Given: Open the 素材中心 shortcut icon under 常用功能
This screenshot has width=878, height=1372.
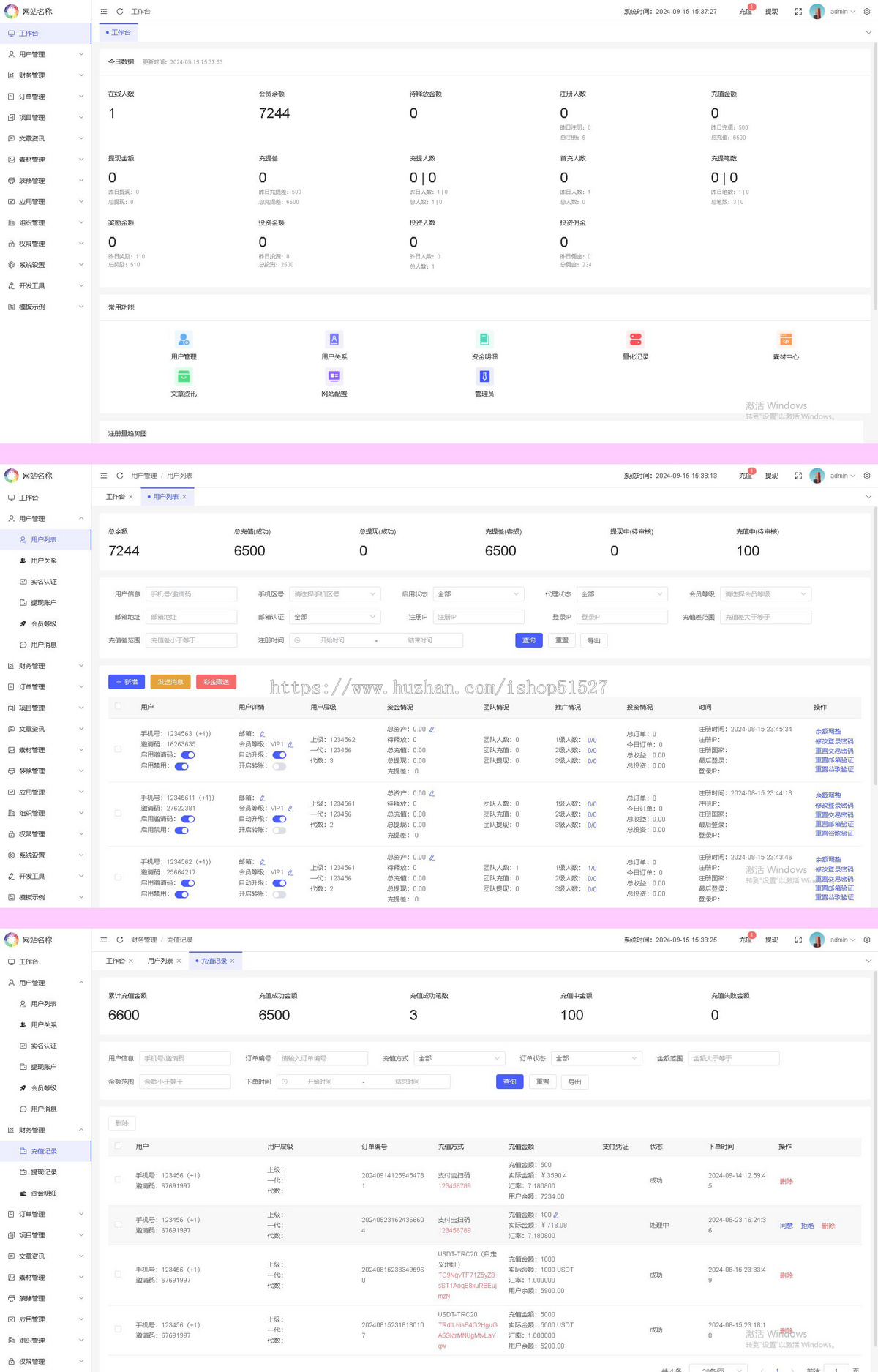Looking at the screenshot, I should pos(786,340).
